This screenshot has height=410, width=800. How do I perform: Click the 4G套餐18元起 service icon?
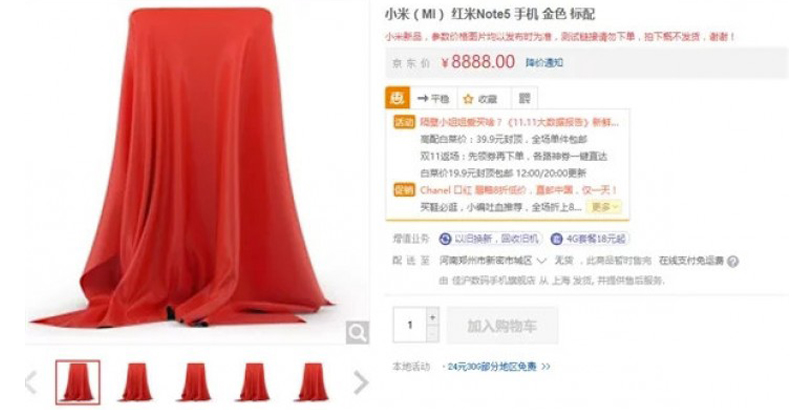[556, 239]
